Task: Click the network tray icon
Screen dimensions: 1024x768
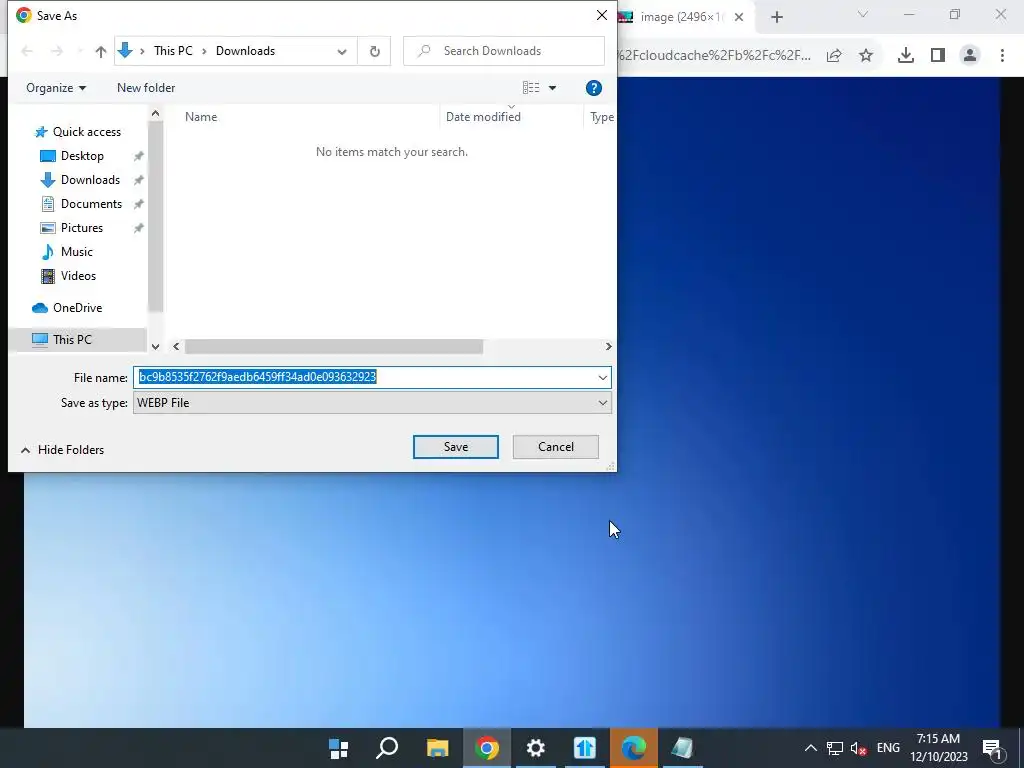Action: [835, 748]
